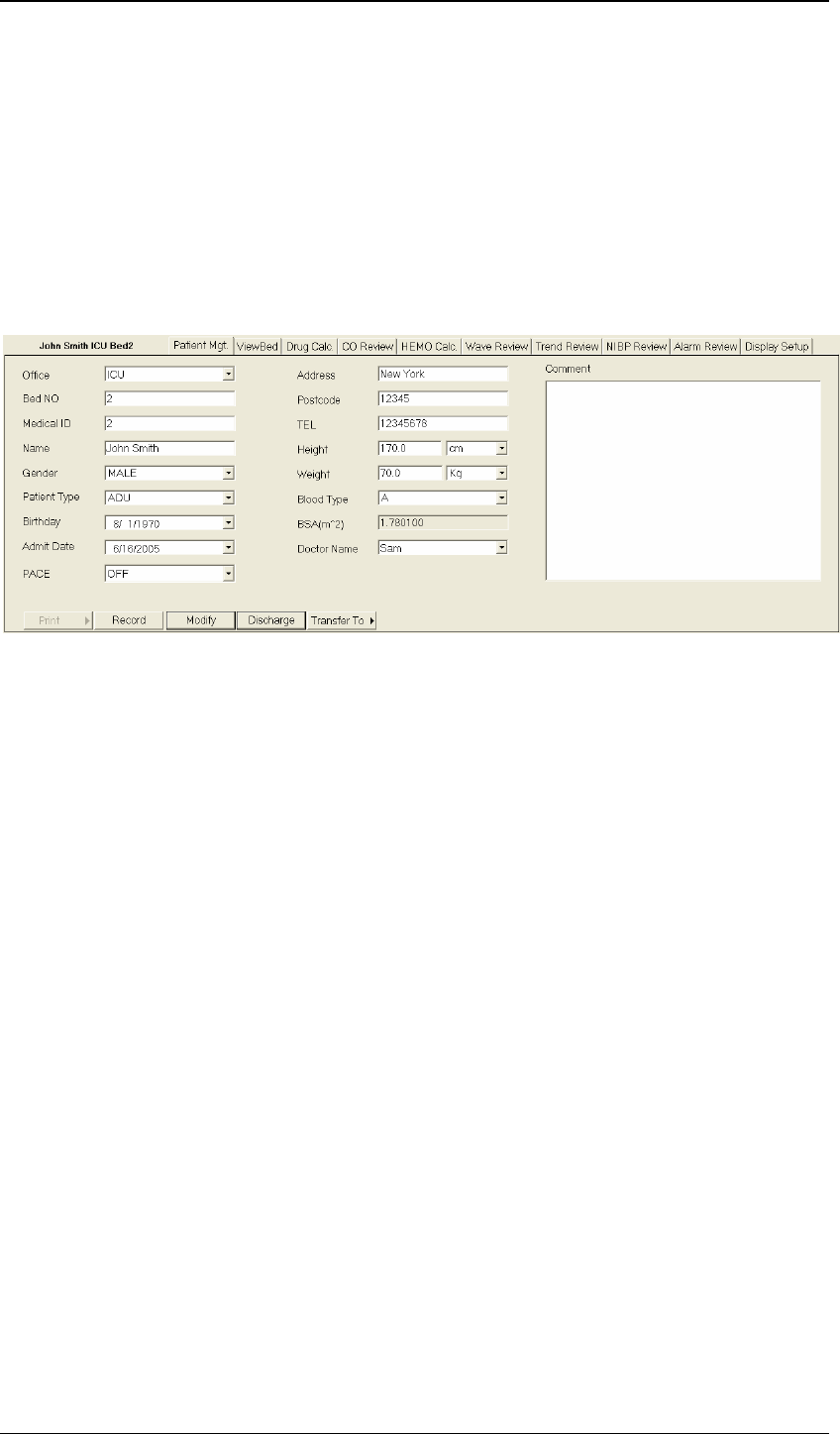The image size is (840, 1434).
Task: Click the BSA(m^2) label
Action: tap(322, 524)
